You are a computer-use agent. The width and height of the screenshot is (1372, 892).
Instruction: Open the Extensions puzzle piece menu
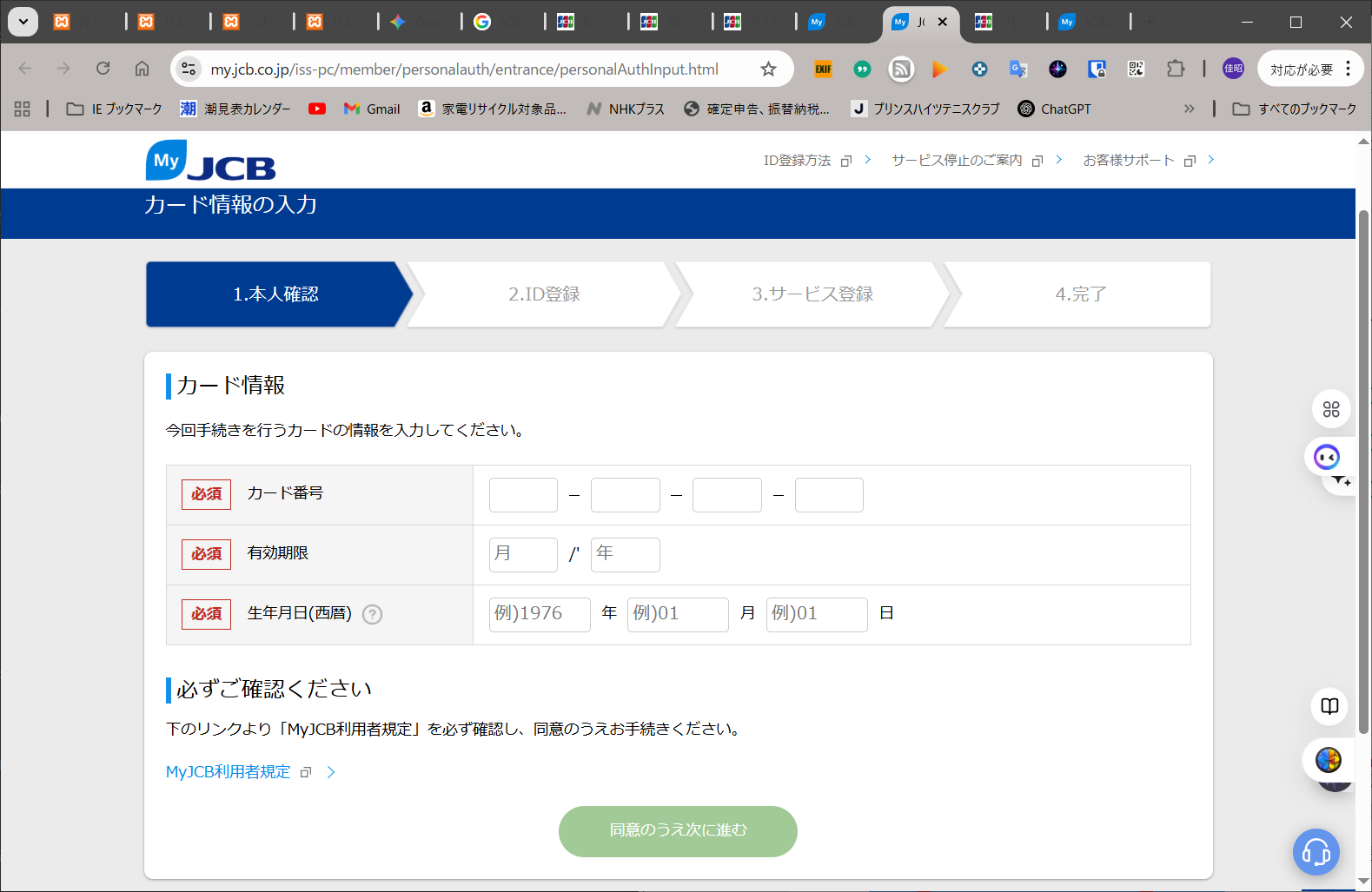1176,69
